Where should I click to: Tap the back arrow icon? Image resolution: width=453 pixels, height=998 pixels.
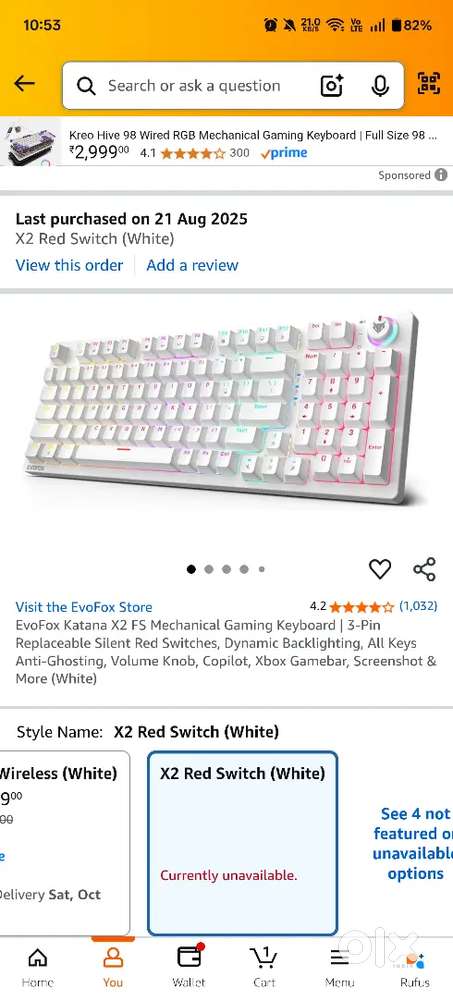24,83
